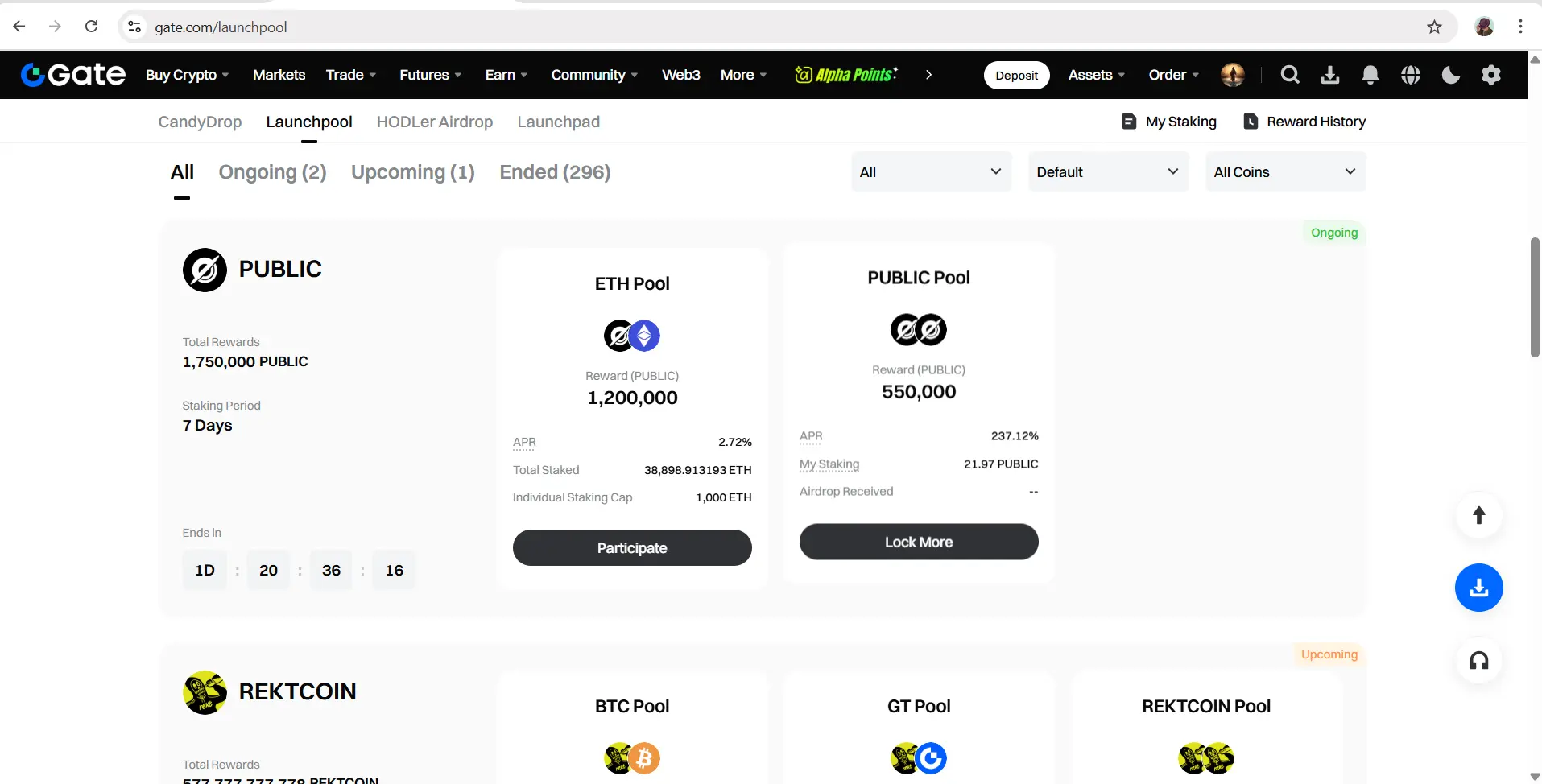
Task: Open the Markets menu item
Action: click(x=279, y=75)
